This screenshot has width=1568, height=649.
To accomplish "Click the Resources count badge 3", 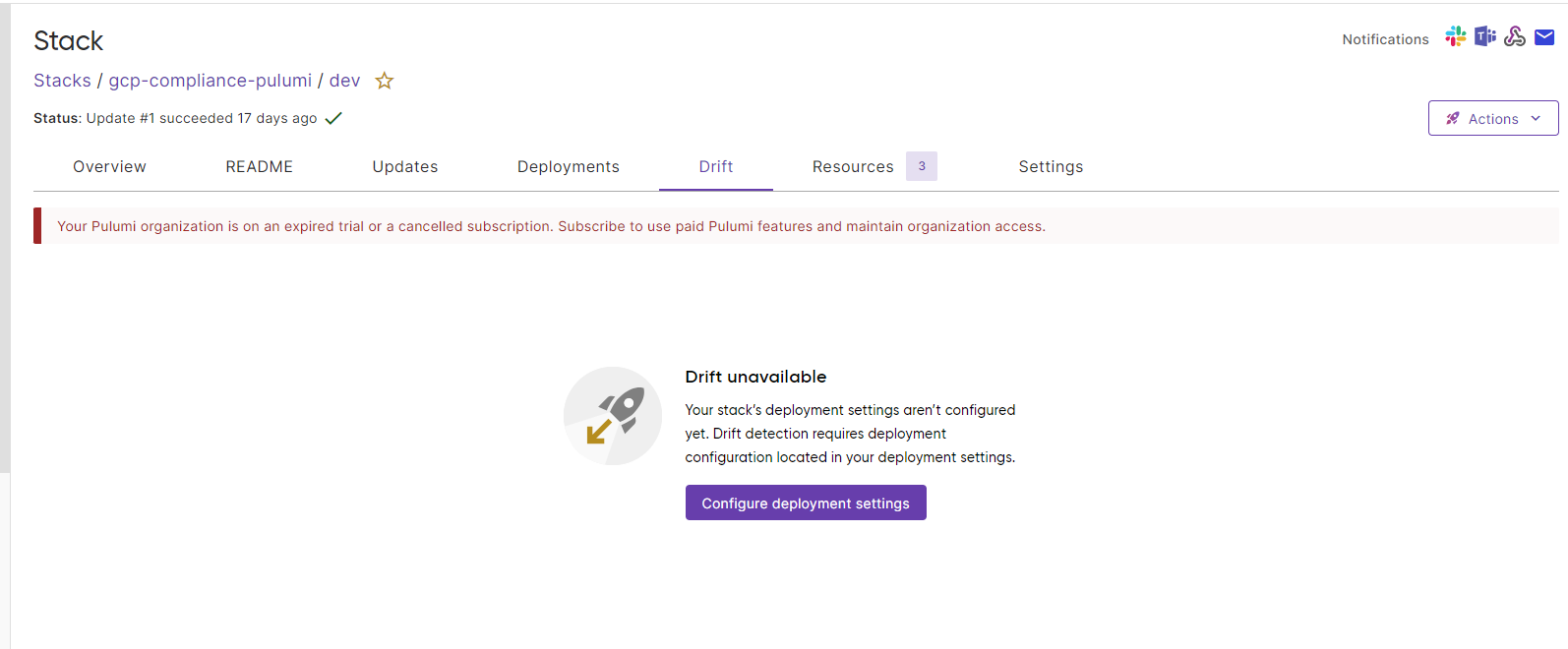I will coord(922,166).
